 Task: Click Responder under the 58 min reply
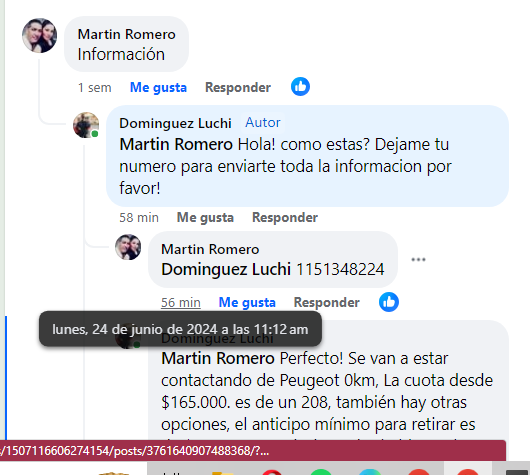(285, 217)
